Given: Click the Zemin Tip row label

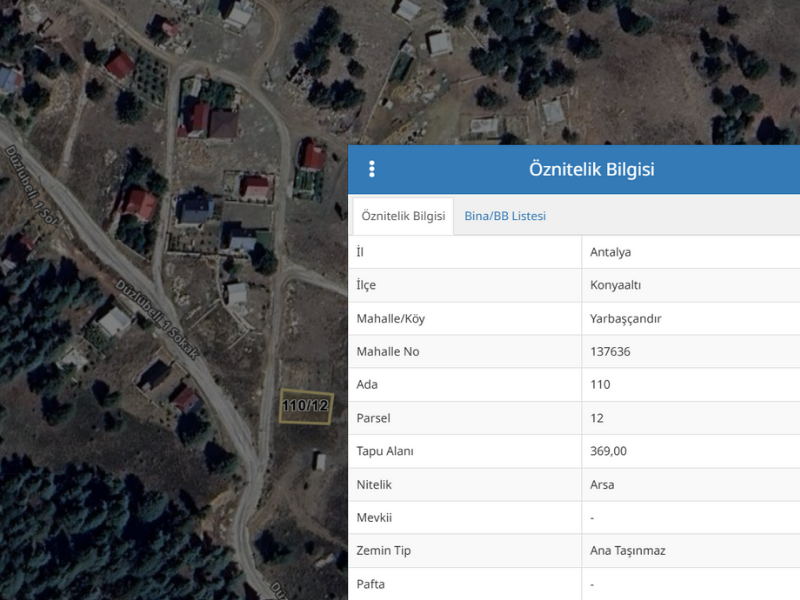Looking at the screenshot, I should tap(383, 550).
